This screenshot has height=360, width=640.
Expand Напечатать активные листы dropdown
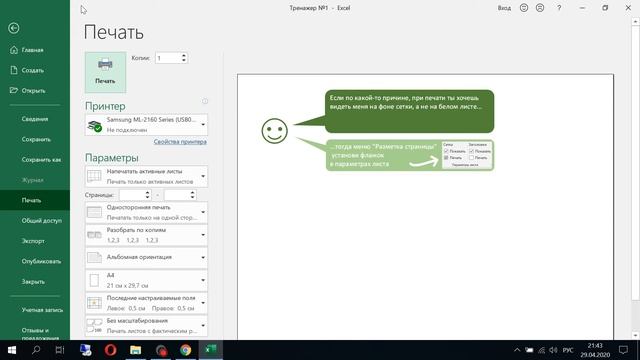point(146,176)
